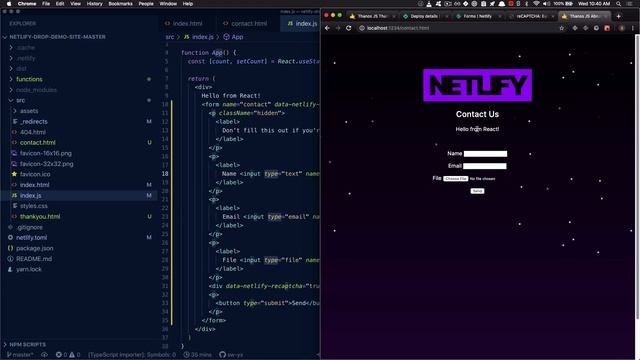The height and width of the screenshot is (360, 640).
Task: Open the .gitignore file
Action: point(30,227)
